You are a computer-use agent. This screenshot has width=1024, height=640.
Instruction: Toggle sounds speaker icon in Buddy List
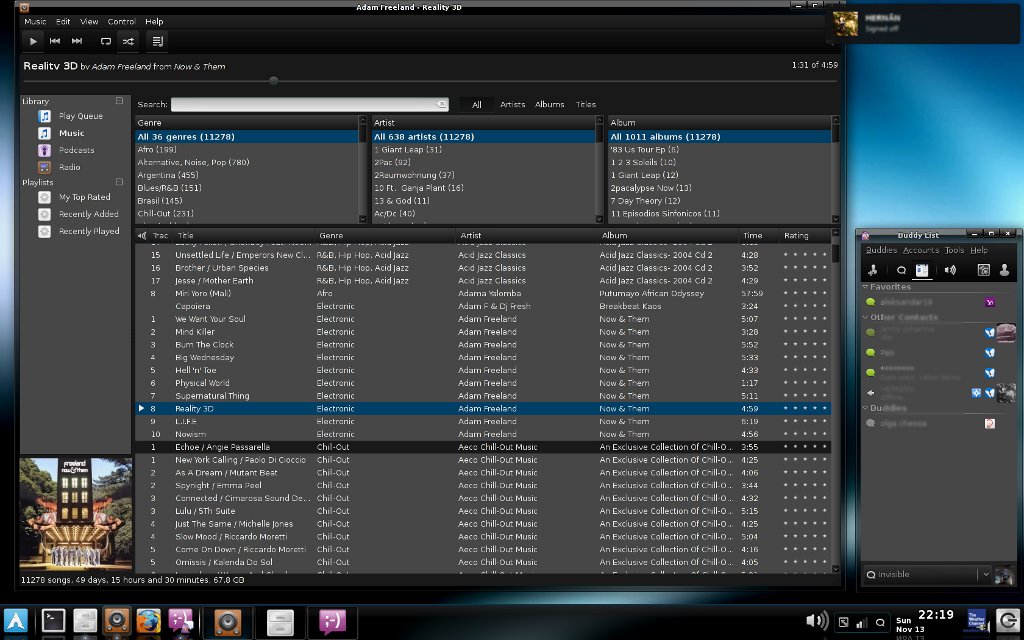pos(950,270)
